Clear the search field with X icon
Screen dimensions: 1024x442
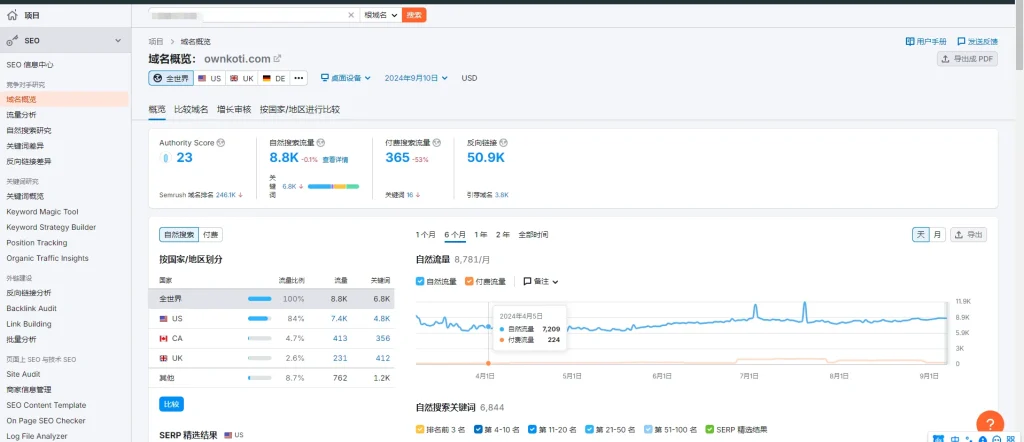tap(351, 15)
